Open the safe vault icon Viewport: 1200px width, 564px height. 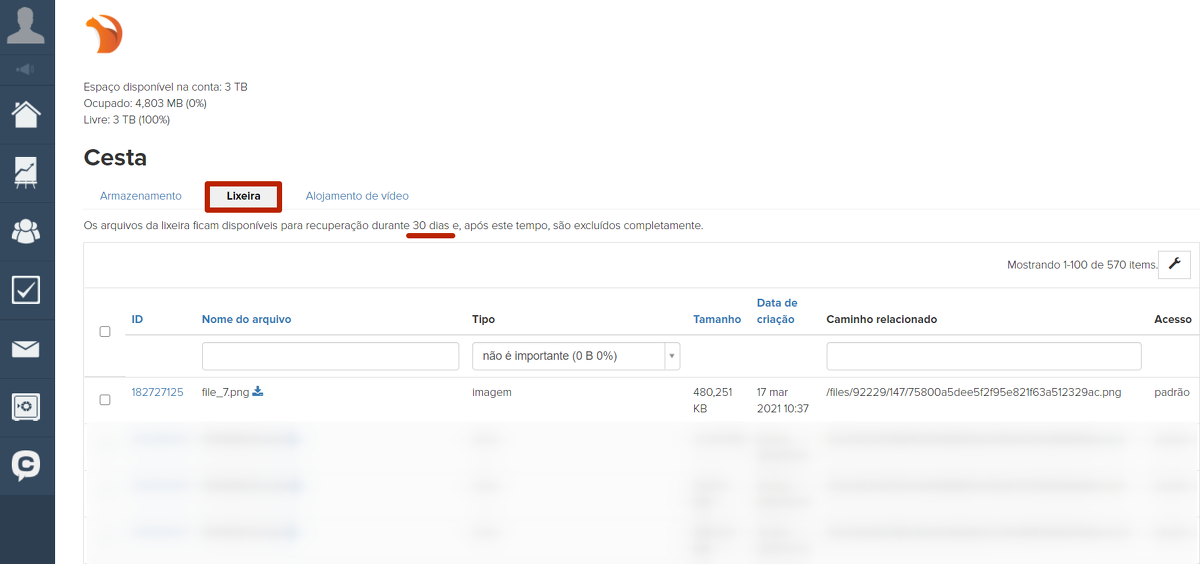click(27, 407)
